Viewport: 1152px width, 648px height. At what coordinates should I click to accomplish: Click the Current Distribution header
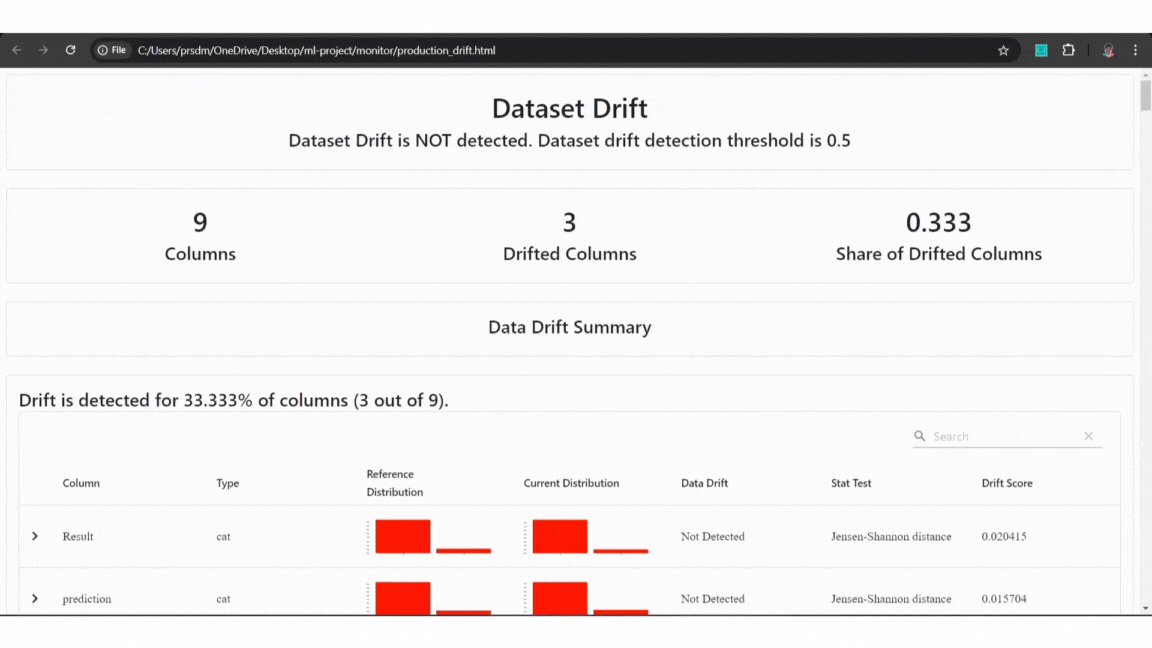571,483
